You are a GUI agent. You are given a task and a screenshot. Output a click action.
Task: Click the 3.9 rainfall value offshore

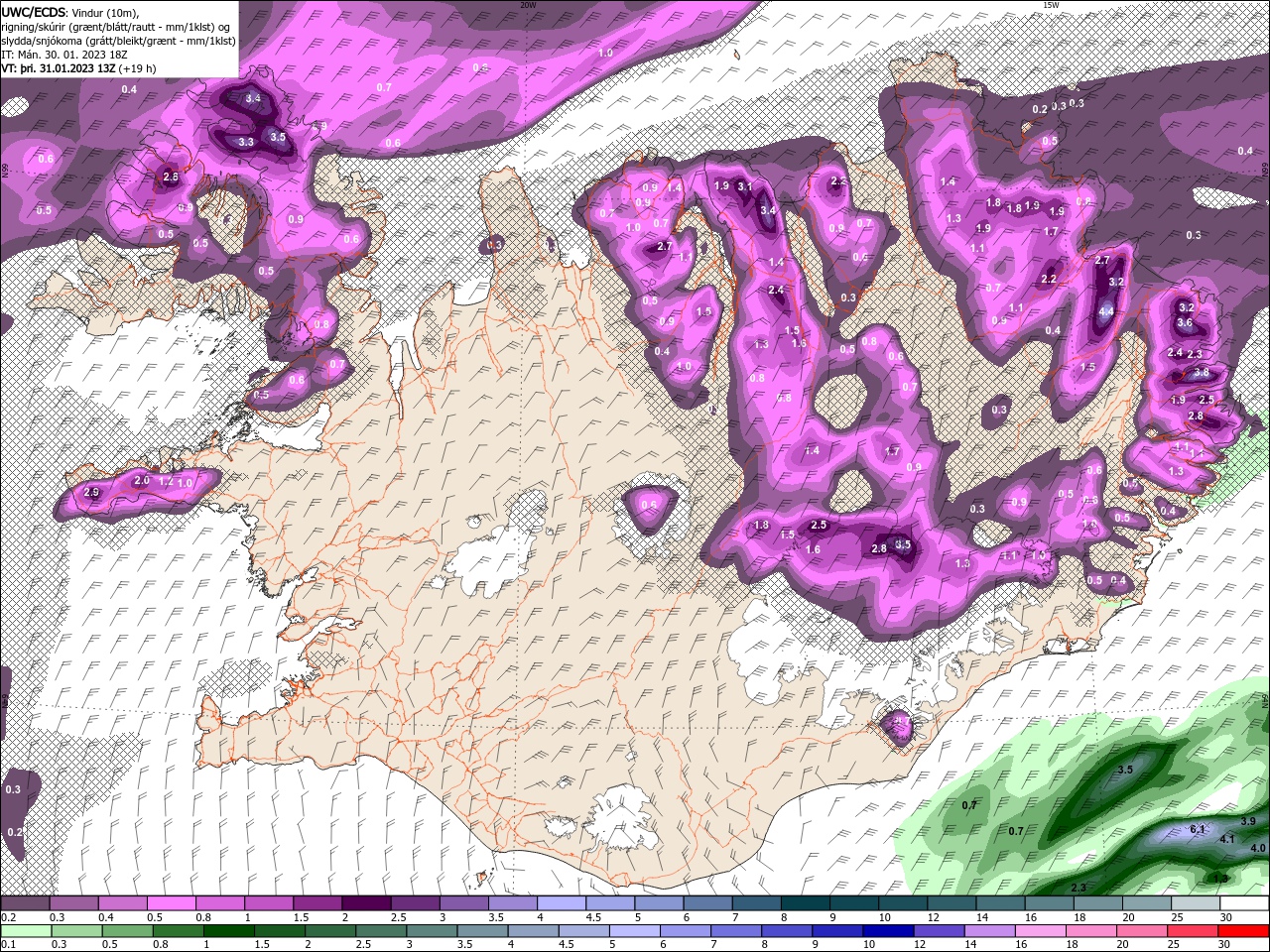coord(1248,821)
